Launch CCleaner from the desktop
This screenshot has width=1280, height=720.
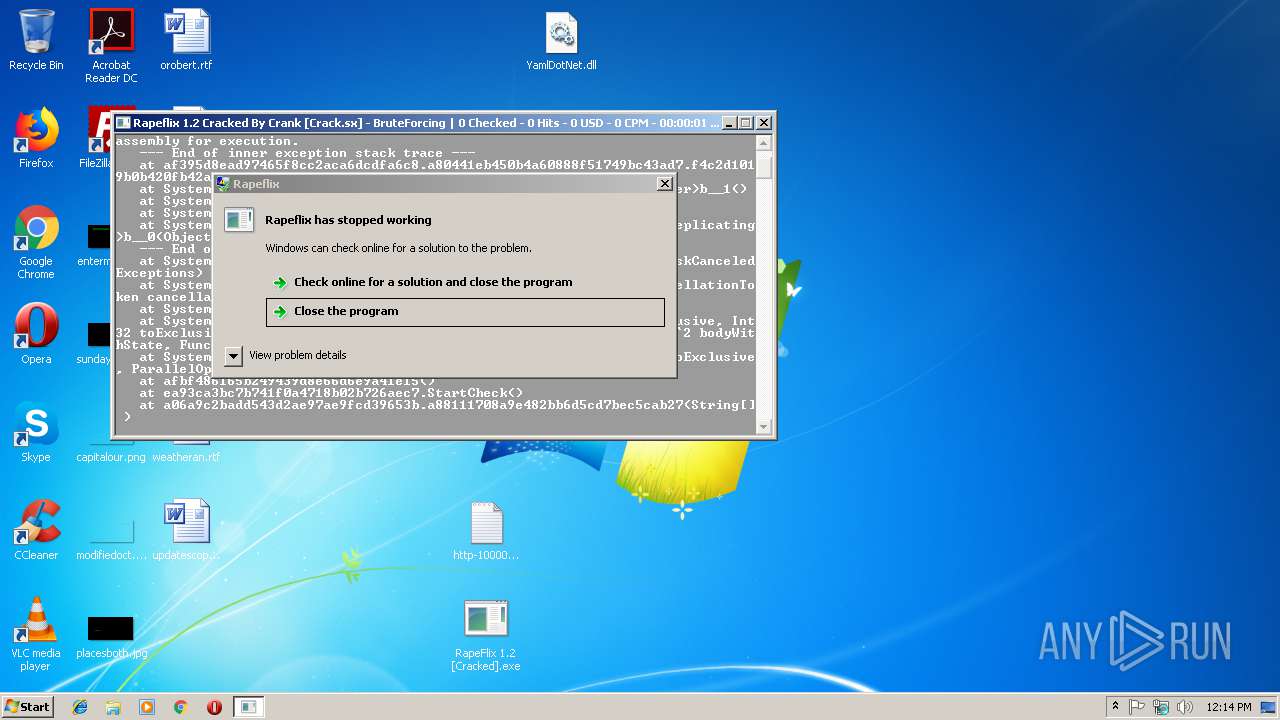[x=36, y=529]
